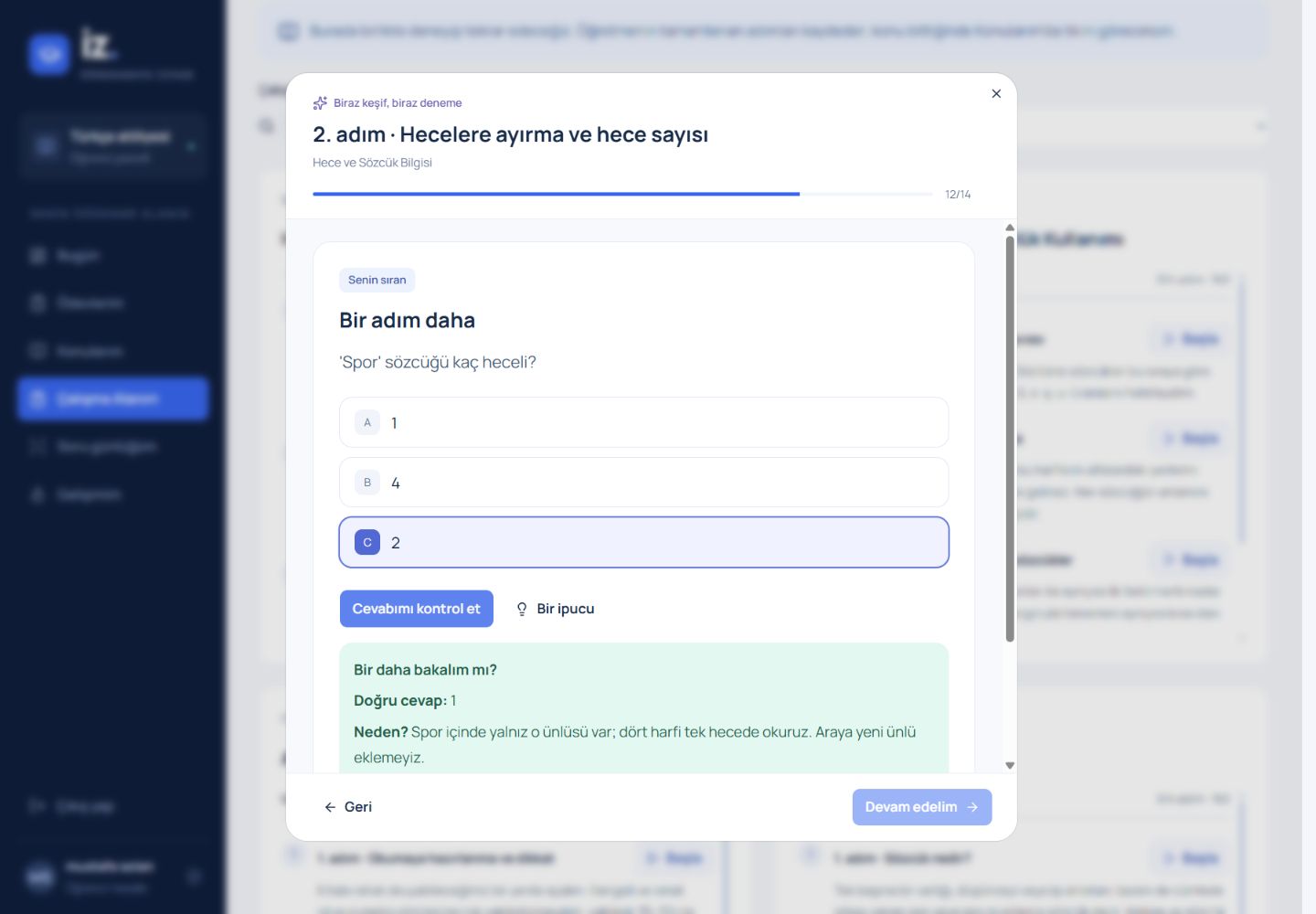Click the "12/14" step counter

coord(958,195)
